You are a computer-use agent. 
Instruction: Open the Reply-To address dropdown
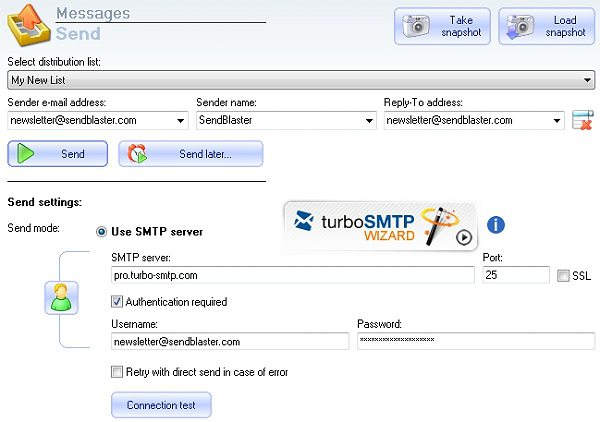[557, 120]
